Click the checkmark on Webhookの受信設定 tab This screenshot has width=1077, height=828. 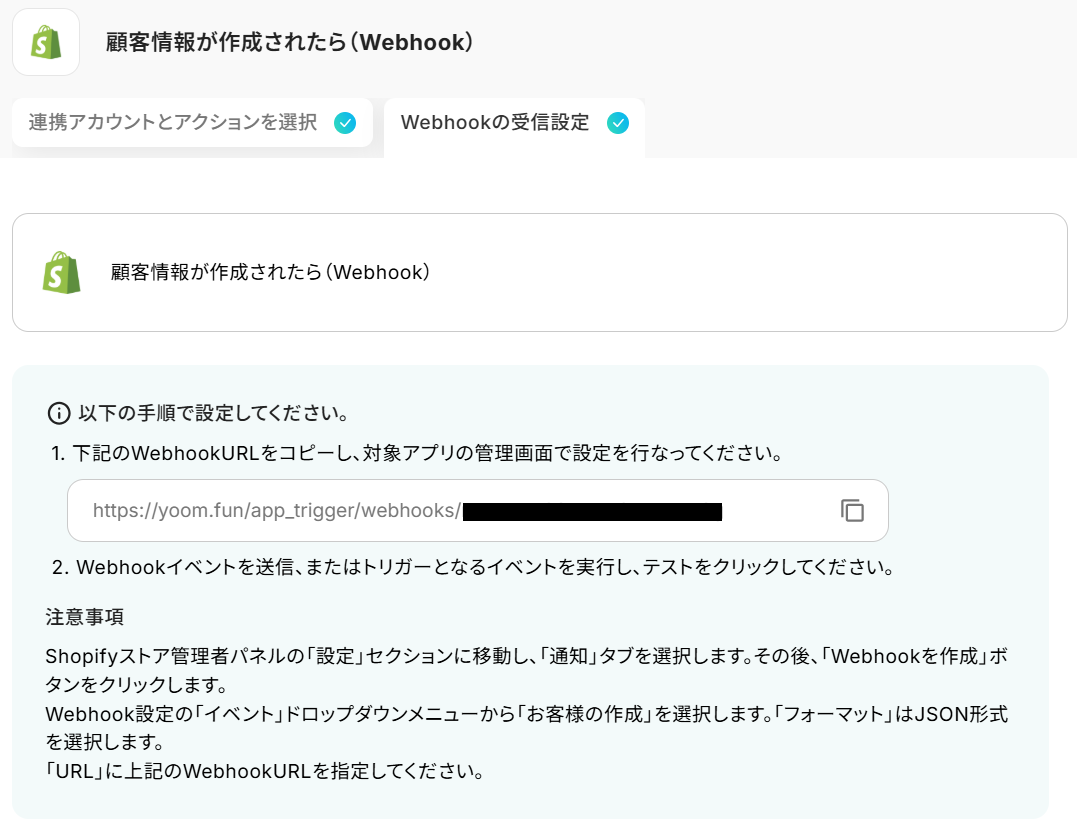618,123
